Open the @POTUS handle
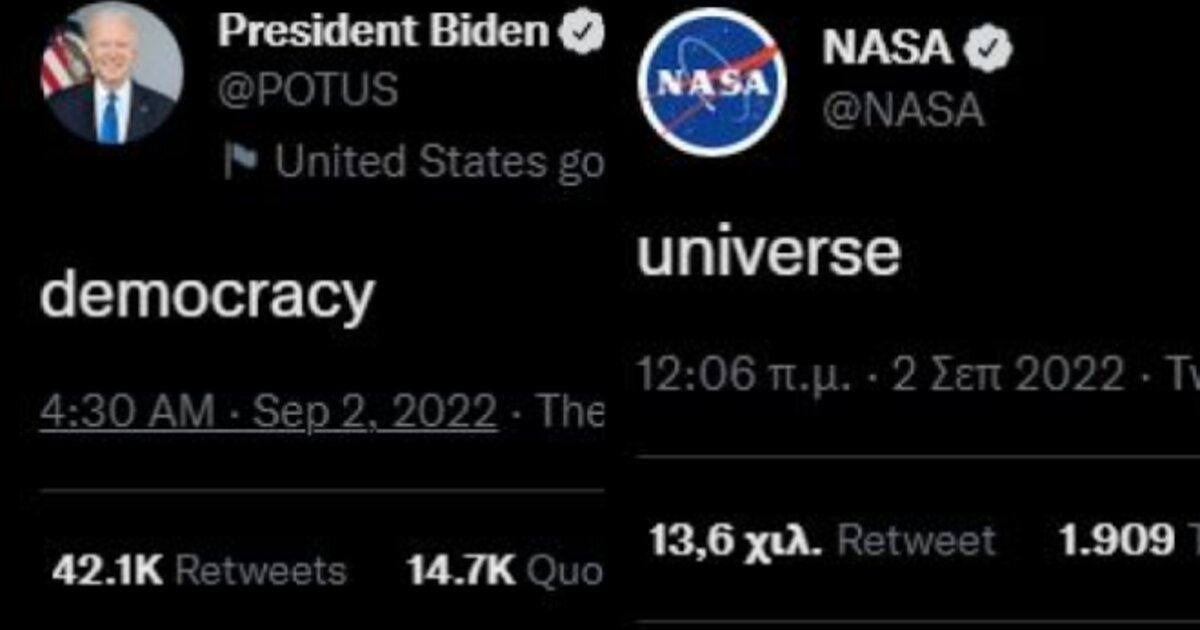Screen dimensions: 1200x630 [x=308, y=90]
